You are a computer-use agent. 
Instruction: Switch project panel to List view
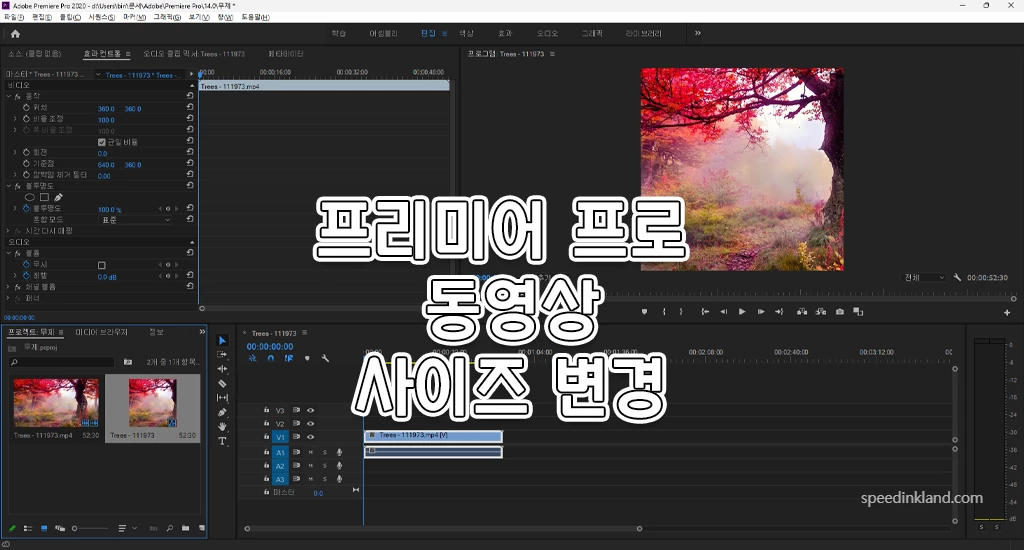point(28,528)
